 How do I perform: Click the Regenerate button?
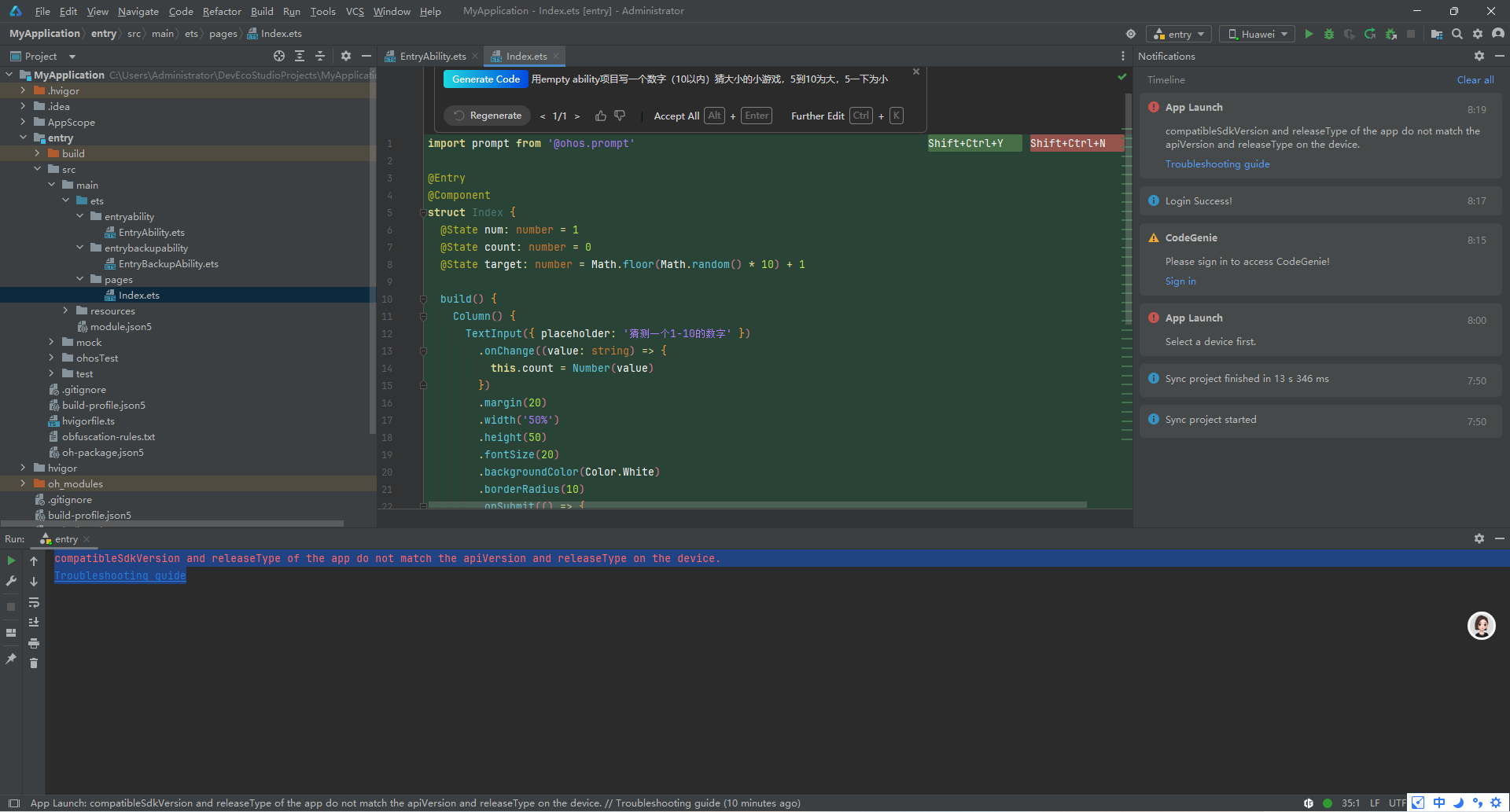click(x=488, y=116)
